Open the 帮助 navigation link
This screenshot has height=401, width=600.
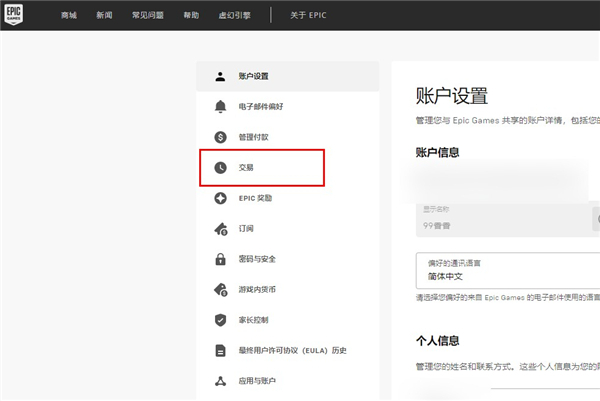(x=191, y=17)
